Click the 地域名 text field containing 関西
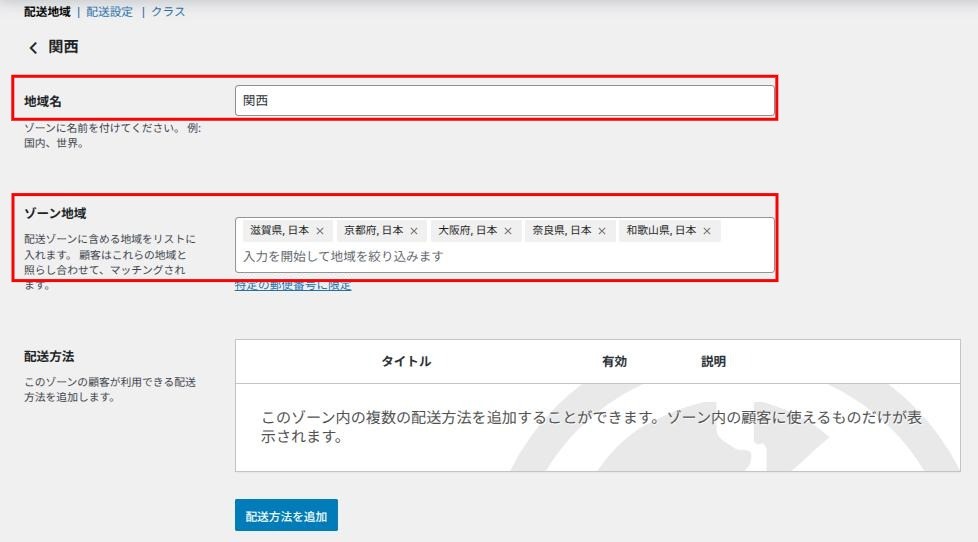 point(504,100)
